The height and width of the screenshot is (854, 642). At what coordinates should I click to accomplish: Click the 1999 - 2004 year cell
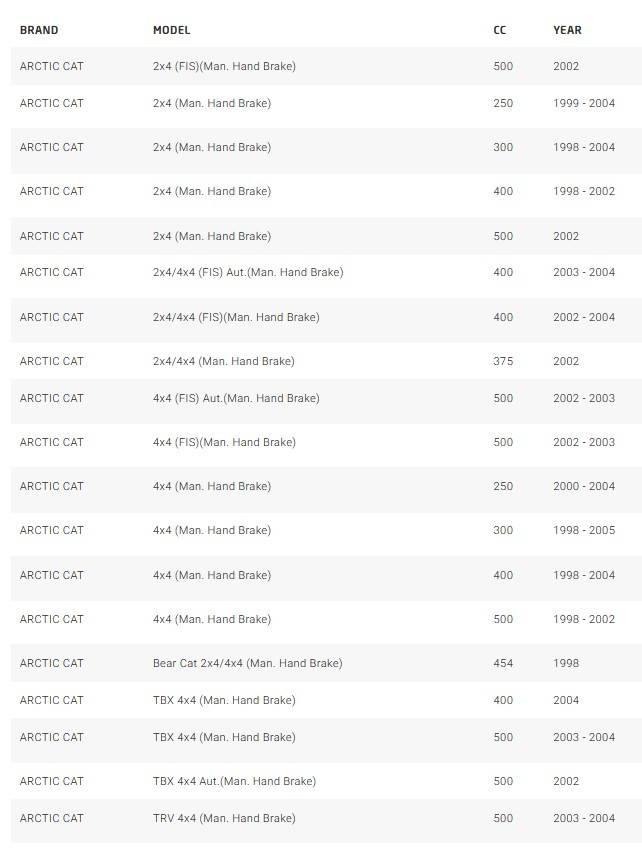(x=584, y=103)
